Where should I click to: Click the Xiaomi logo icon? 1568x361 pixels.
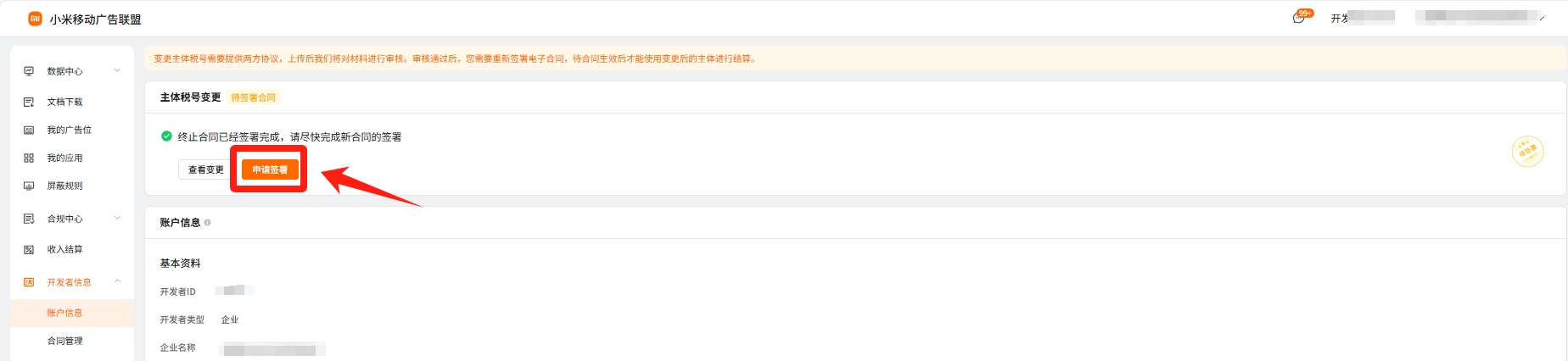point(35,19)
